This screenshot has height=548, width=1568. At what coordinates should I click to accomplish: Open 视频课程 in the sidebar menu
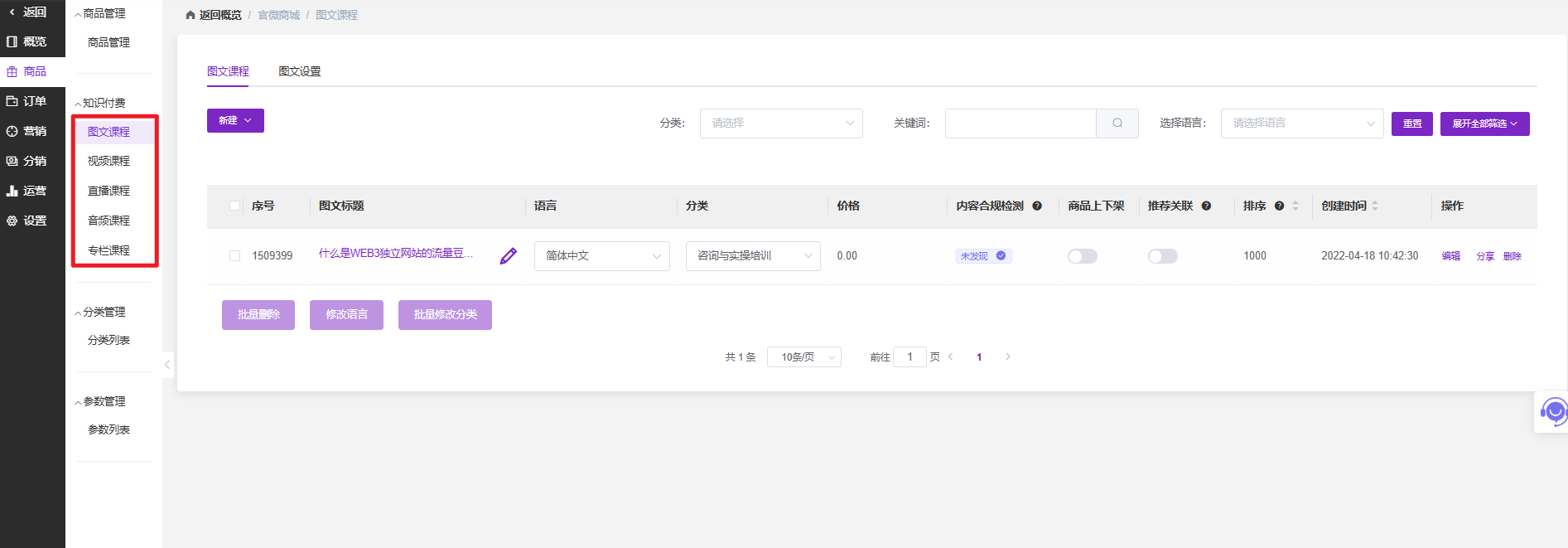(x=109, y=161)
